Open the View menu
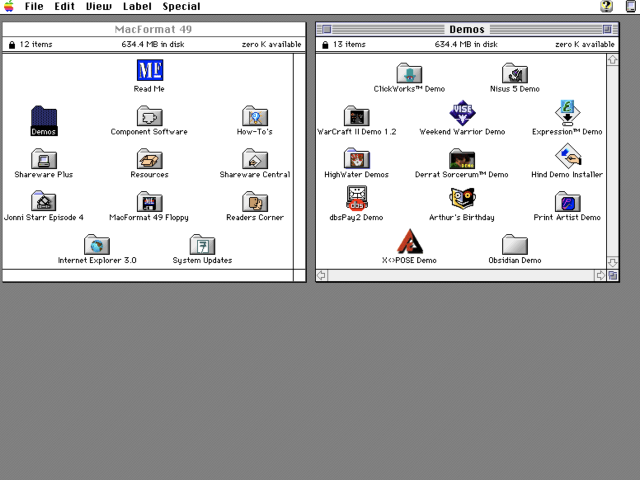Screen dimensions: 640x480 click(98, 6)
